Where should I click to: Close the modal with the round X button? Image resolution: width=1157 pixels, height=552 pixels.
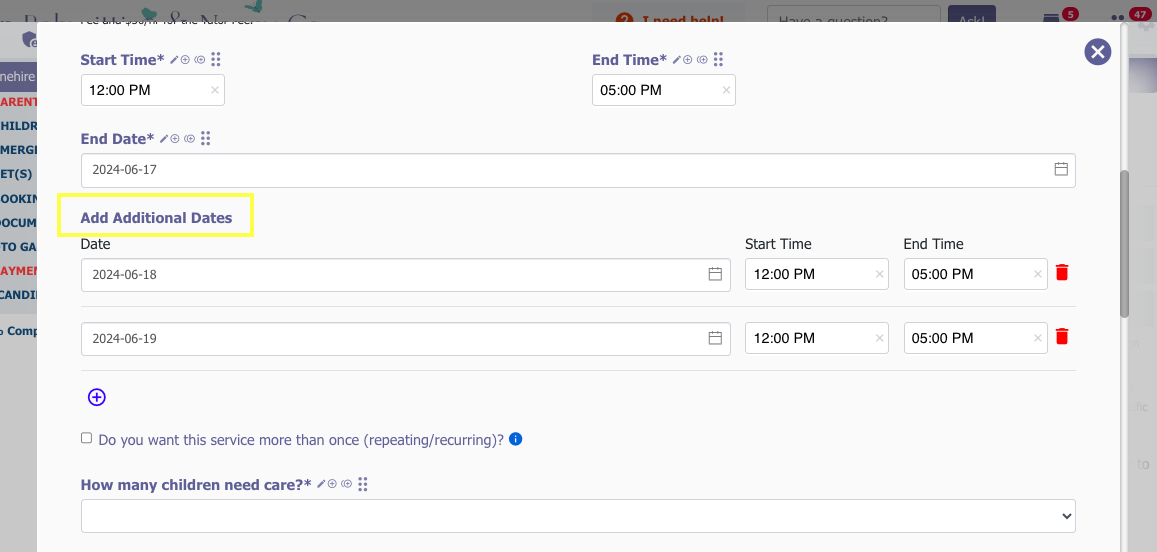click(1098, 52)
